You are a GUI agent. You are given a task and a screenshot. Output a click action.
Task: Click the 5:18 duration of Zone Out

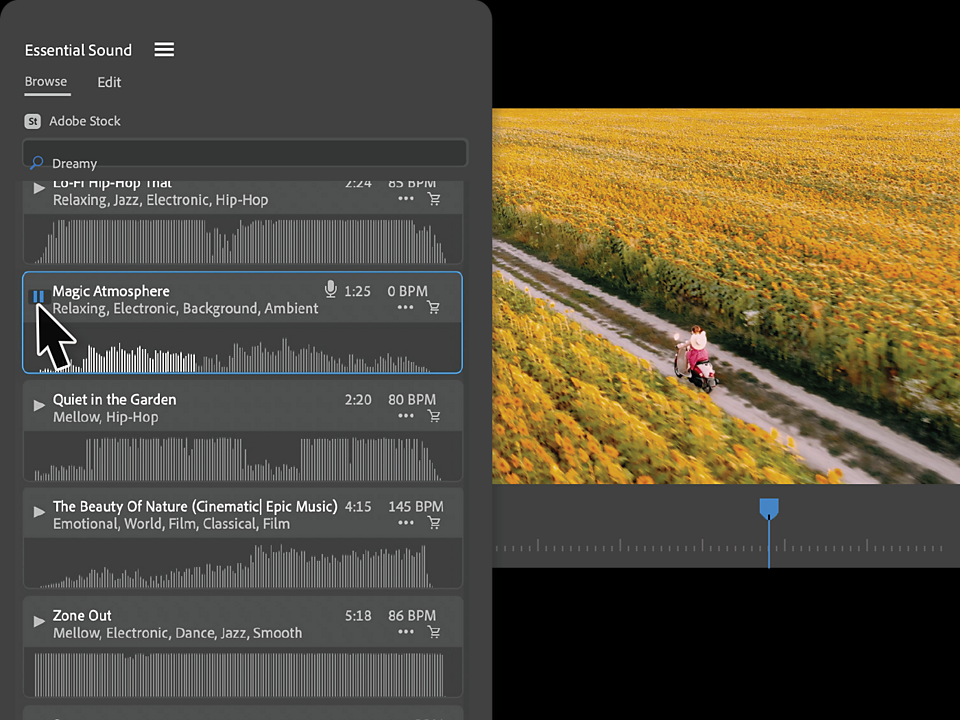(358, 615)
